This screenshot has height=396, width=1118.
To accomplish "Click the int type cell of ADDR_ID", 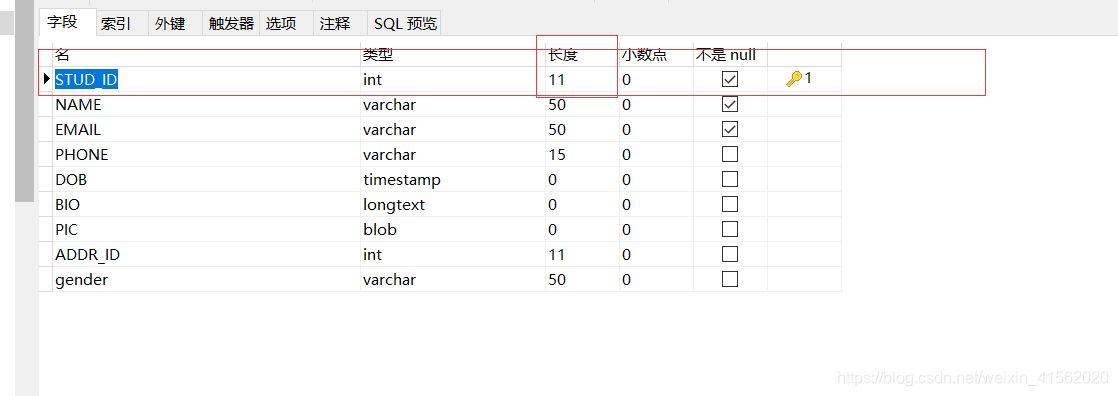I will pos(453,255).
